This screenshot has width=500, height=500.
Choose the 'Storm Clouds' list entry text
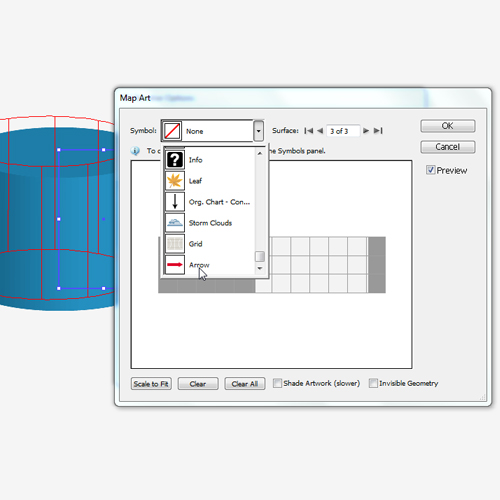click(210, 223)
